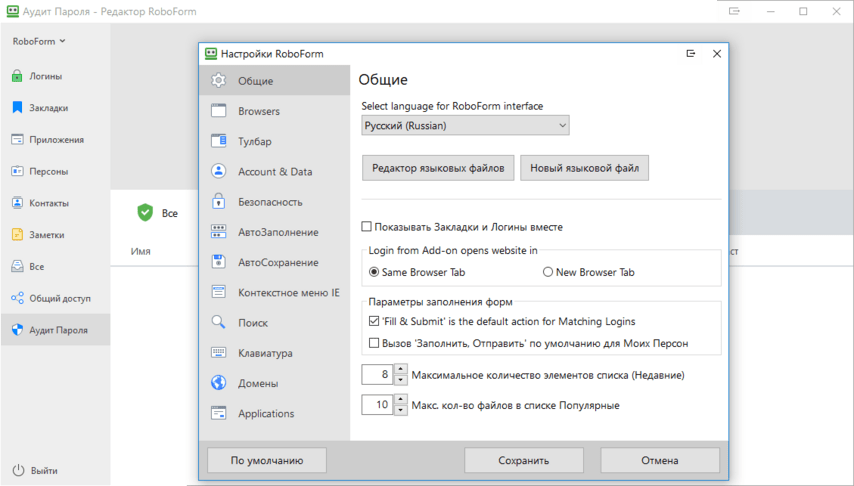Click the Общие gear icon in settings
Image resolution: width=854 pixels, height=486 pixels.
(x=218, y=80)
